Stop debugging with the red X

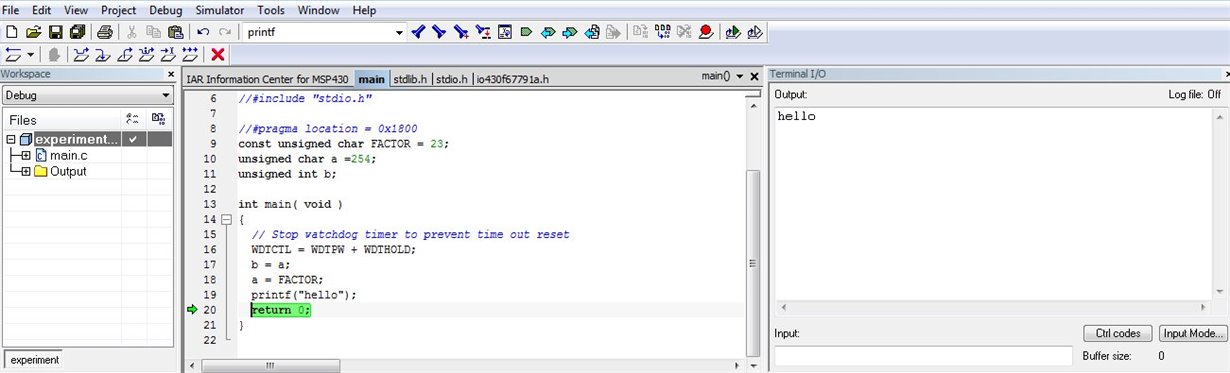tap(218, 54)
